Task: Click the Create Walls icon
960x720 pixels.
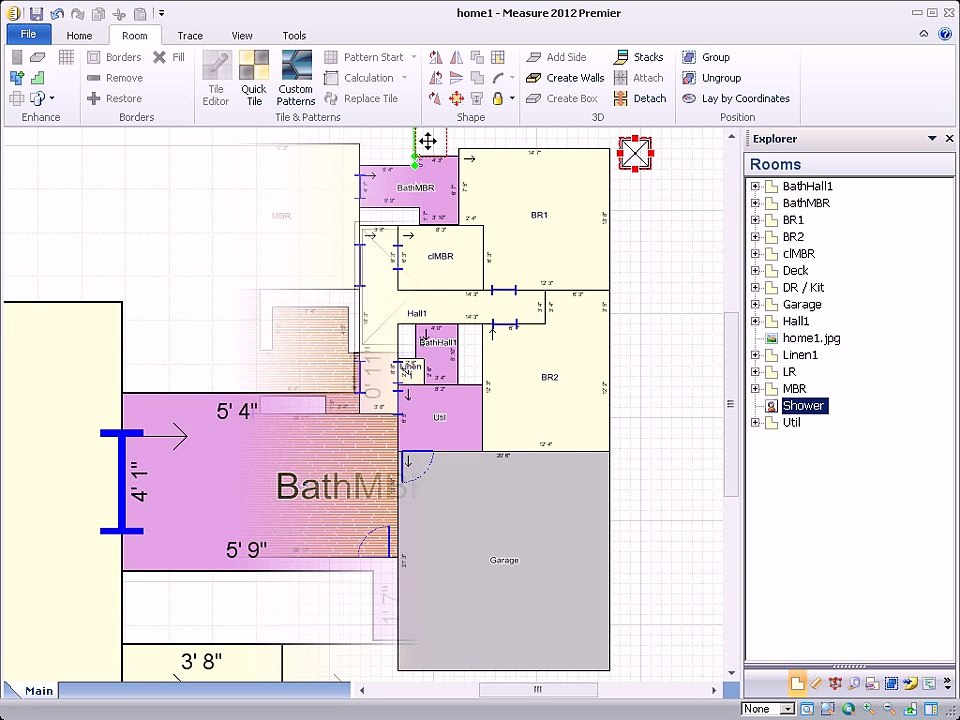Action: point(534,78)
